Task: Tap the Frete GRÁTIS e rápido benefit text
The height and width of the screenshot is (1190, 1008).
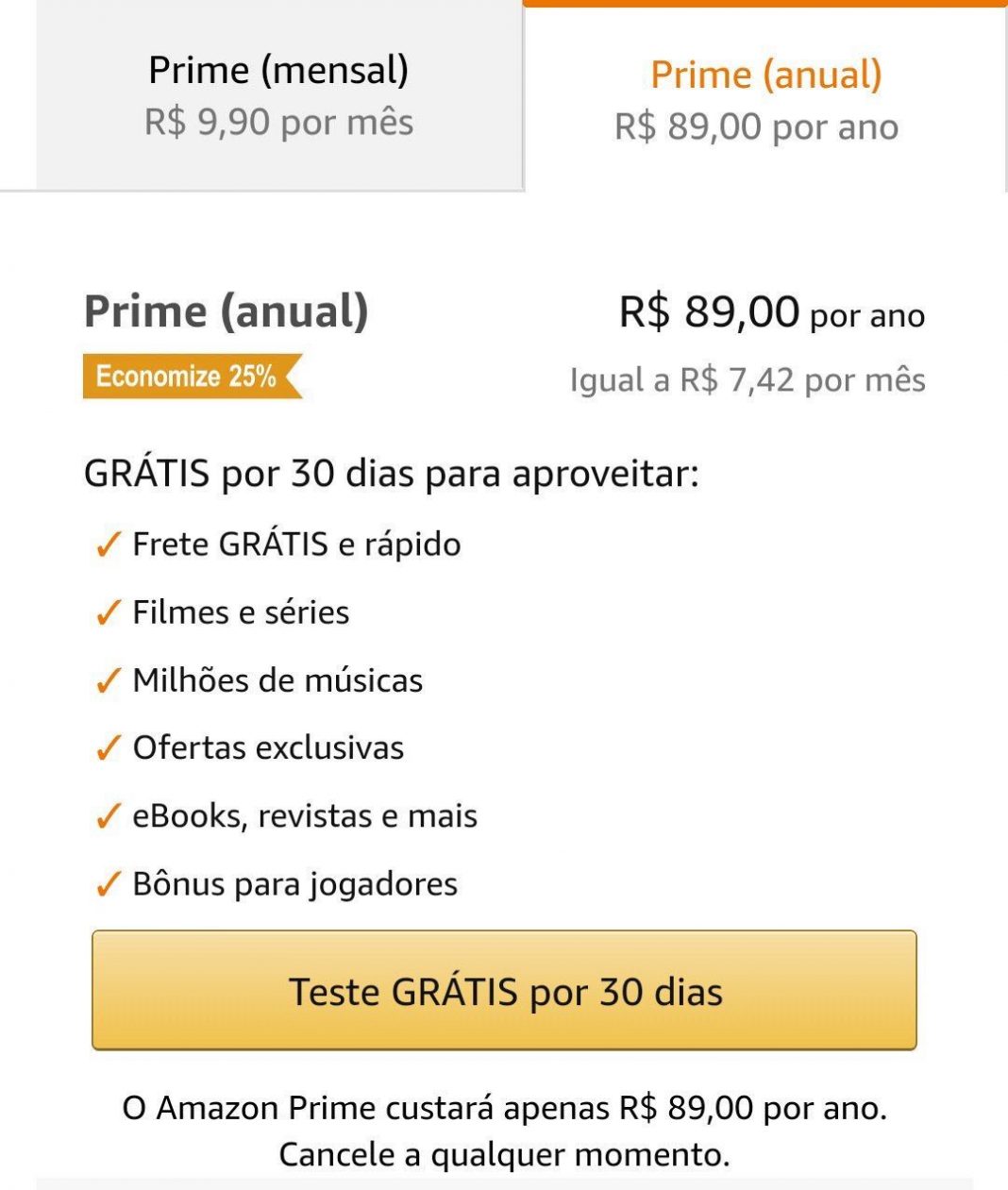Action: tap(296, 545)
